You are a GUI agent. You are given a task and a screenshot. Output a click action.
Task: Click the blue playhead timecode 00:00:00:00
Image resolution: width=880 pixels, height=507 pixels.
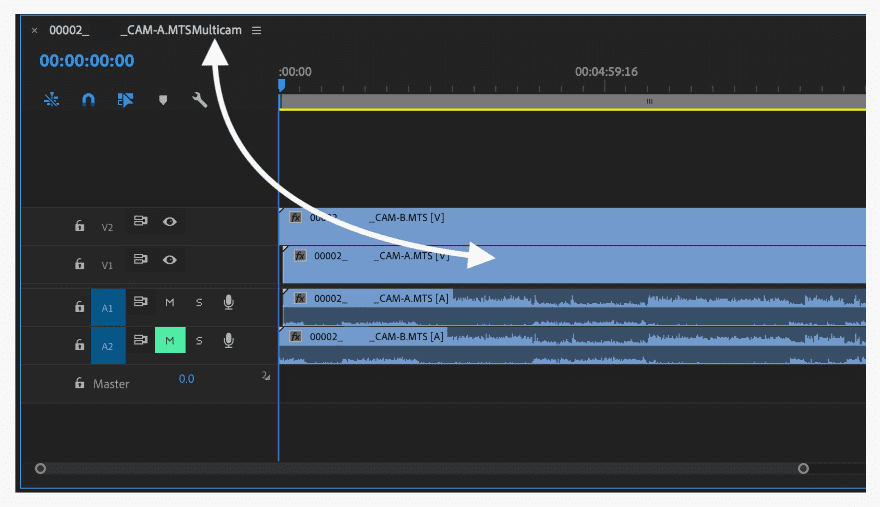87,61
